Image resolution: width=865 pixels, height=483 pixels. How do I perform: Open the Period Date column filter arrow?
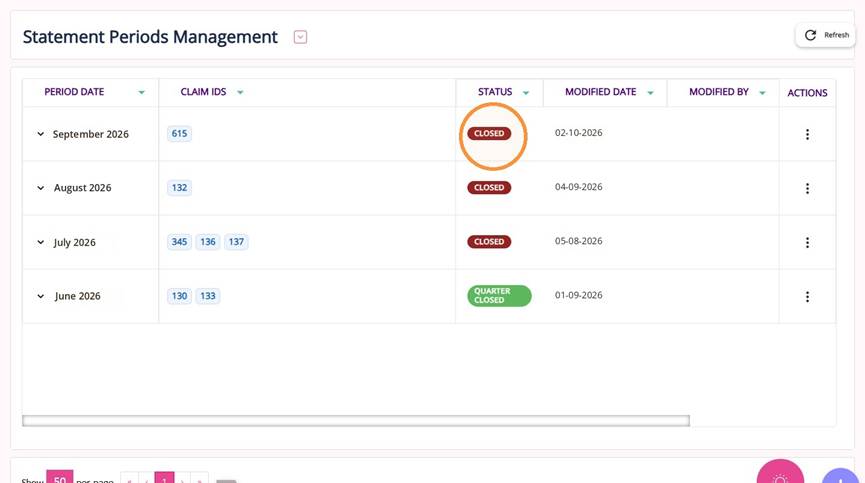point(141,93)
